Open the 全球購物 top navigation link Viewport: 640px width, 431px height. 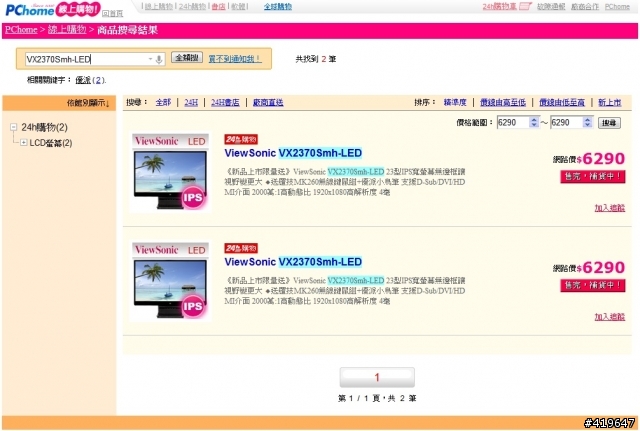pyautogui.click(x=278, y=7)
